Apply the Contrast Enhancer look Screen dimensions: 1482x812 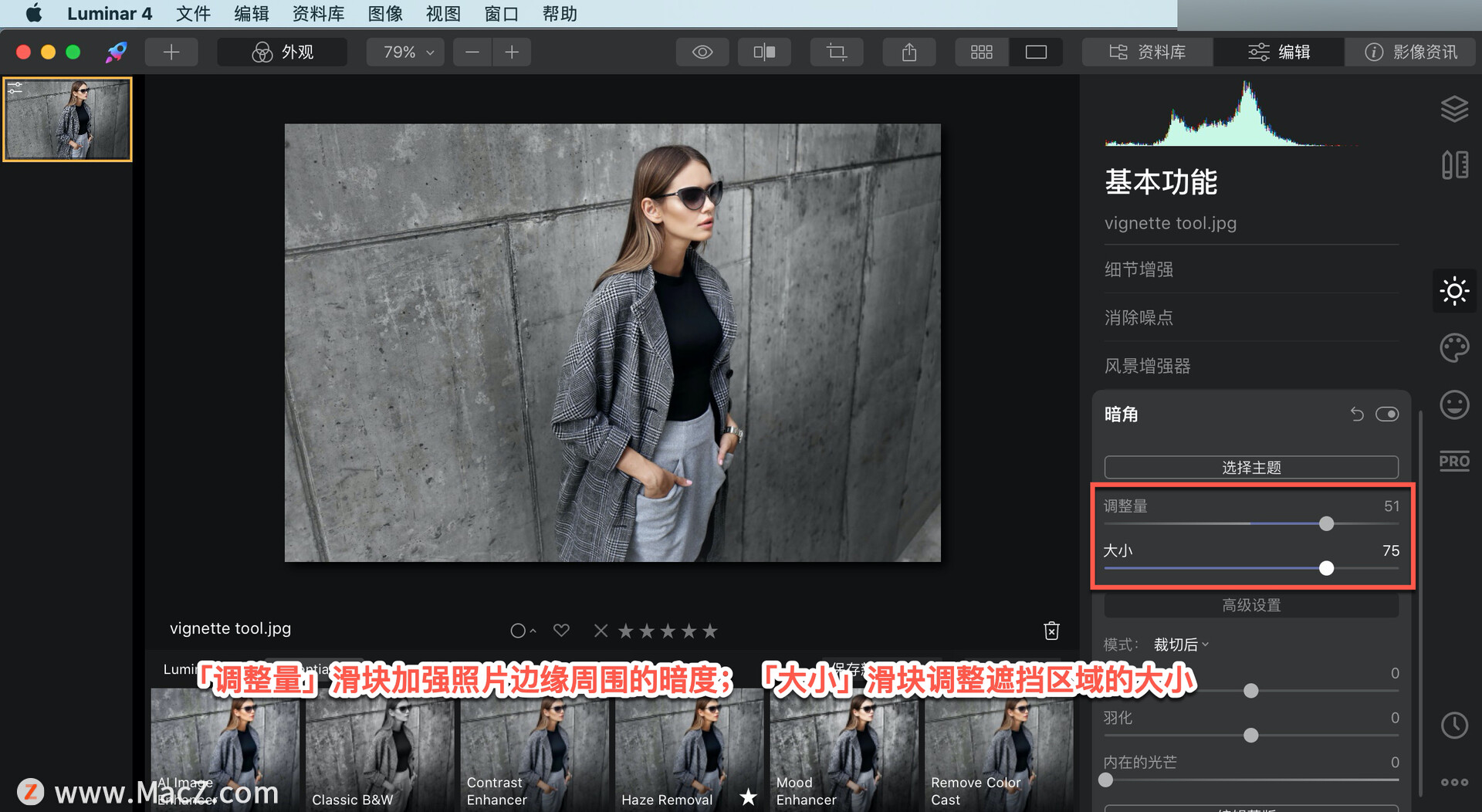(535, 750)
